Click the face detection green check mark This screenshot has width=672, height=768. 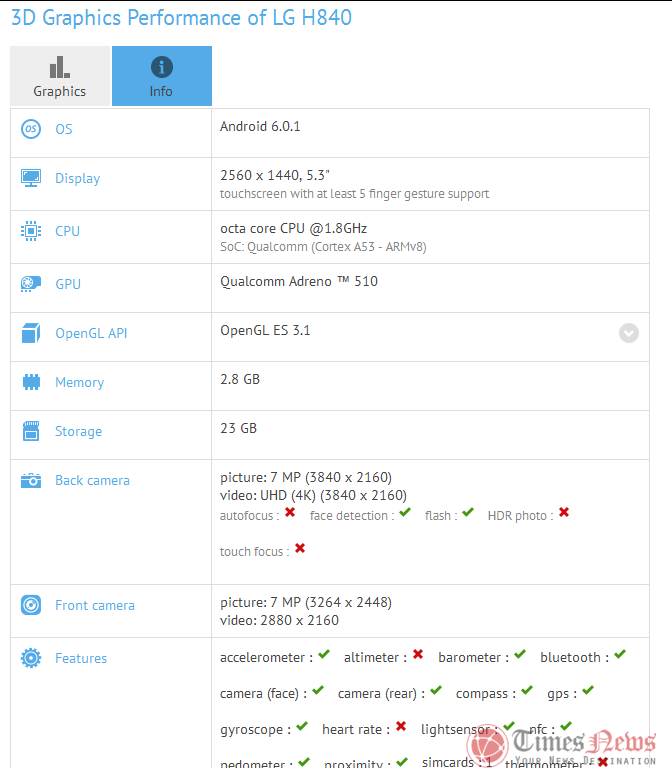pos(404,512)
